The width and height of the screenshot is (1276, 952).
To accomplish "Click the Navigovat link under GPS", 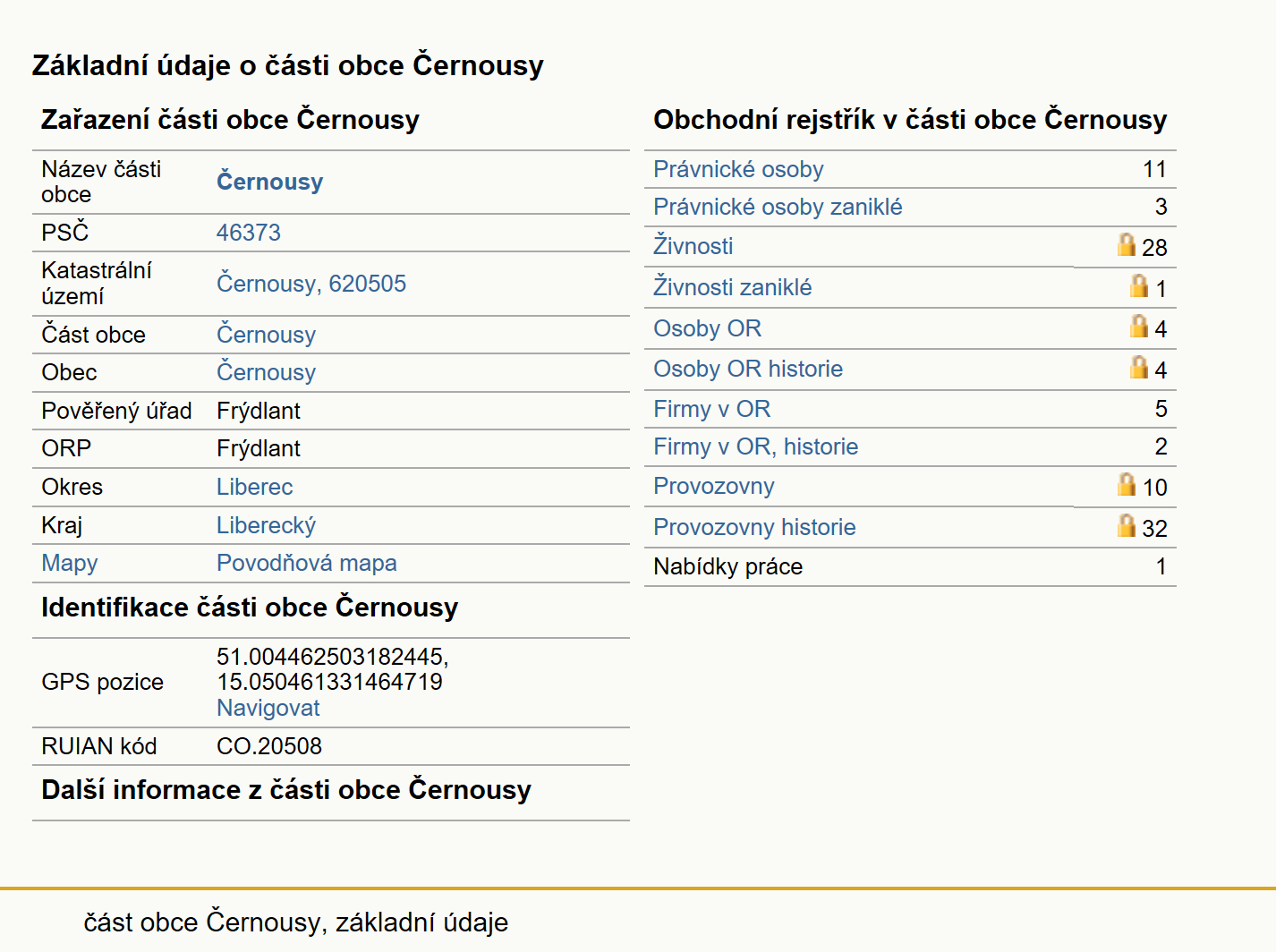I will (x=268, y=708).
